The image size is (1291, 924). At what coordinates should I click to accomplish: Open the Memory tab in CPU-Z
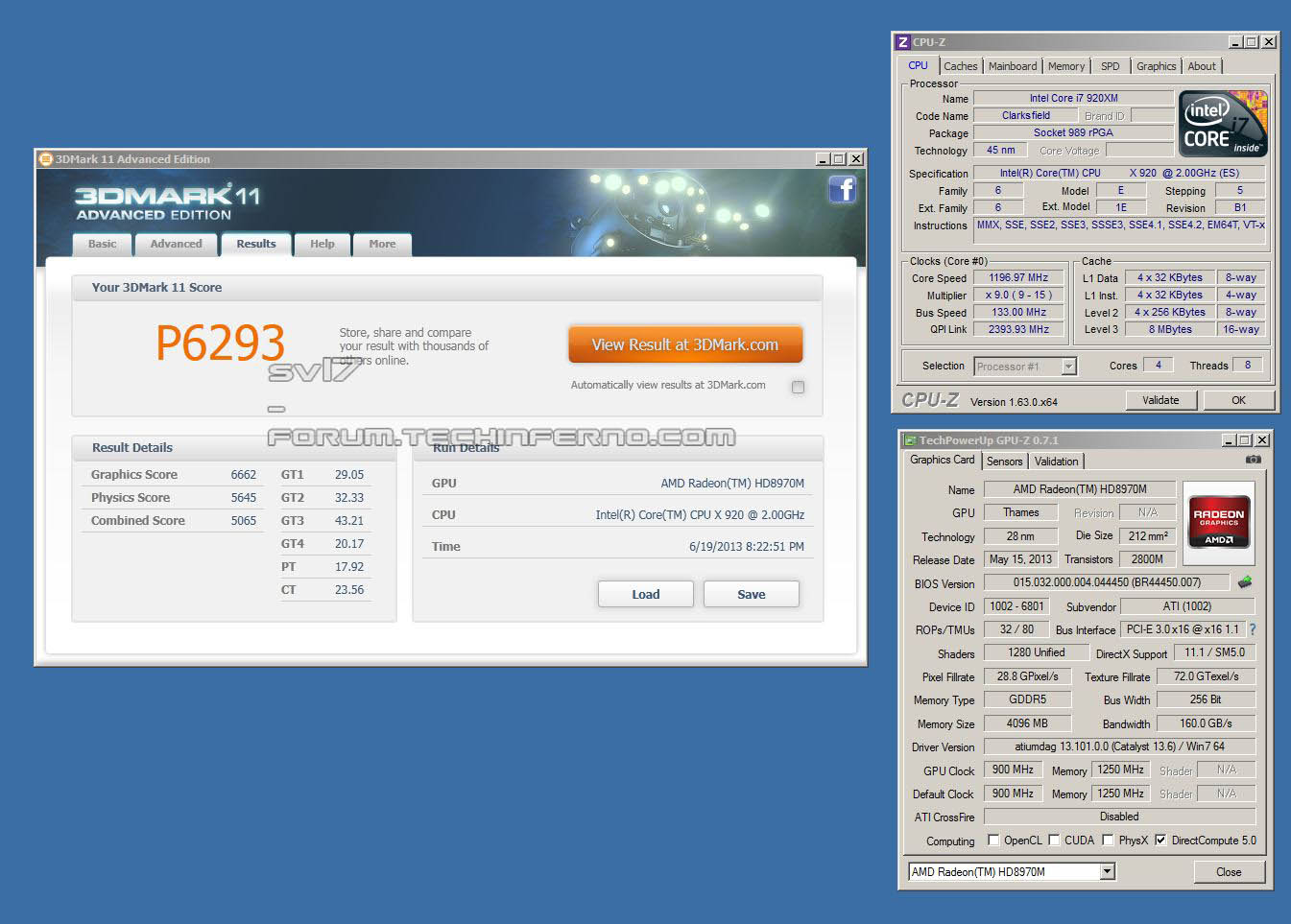(x=1066, y=66)
